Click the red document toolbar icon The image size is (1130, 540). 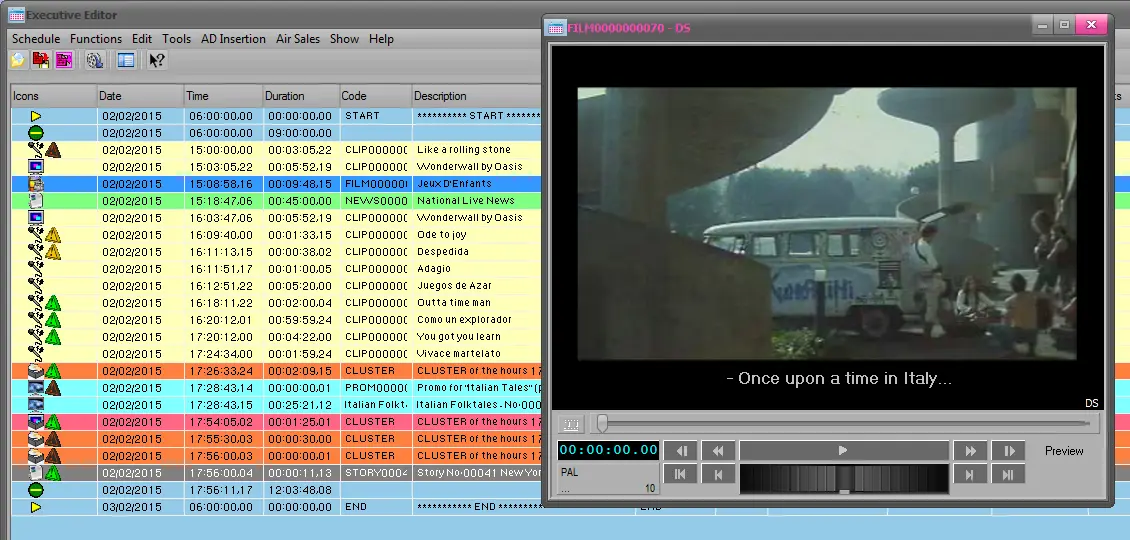[x=41, y=60]
